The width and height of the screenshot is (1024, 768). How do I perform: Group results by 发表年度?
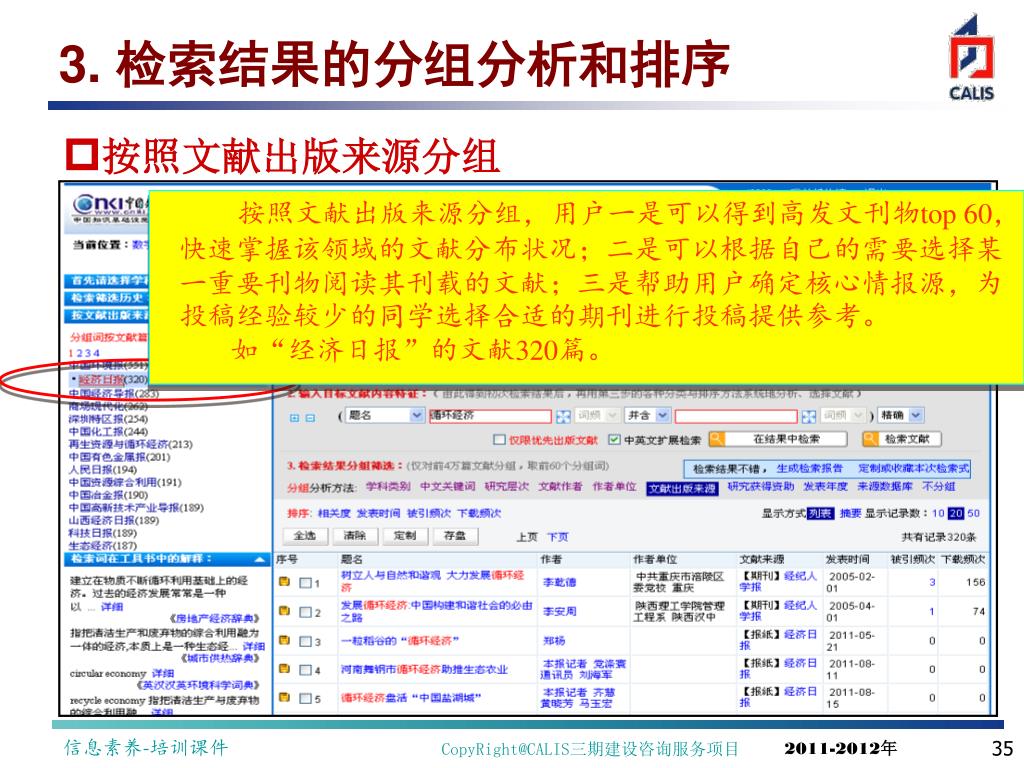click(x=825, y=487)
